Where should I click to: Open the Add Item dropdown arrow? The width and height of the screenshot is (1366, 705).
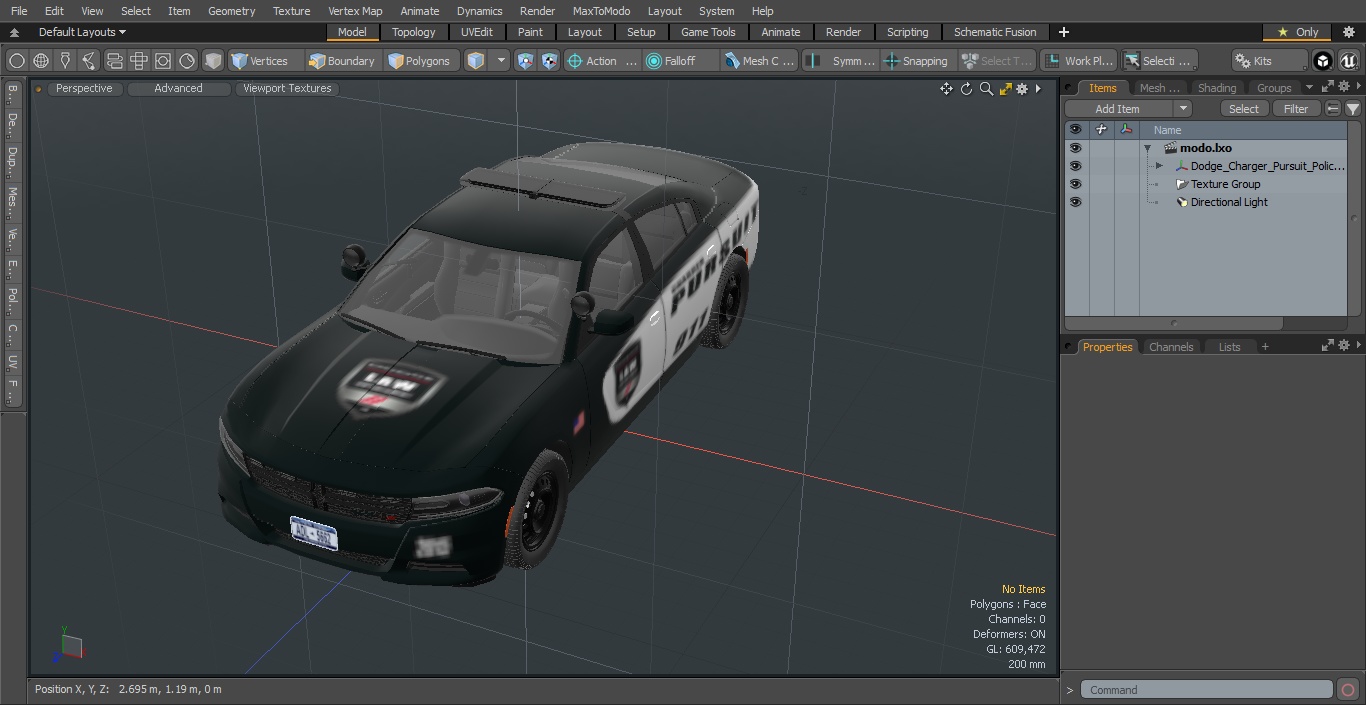coord(1183,109)
